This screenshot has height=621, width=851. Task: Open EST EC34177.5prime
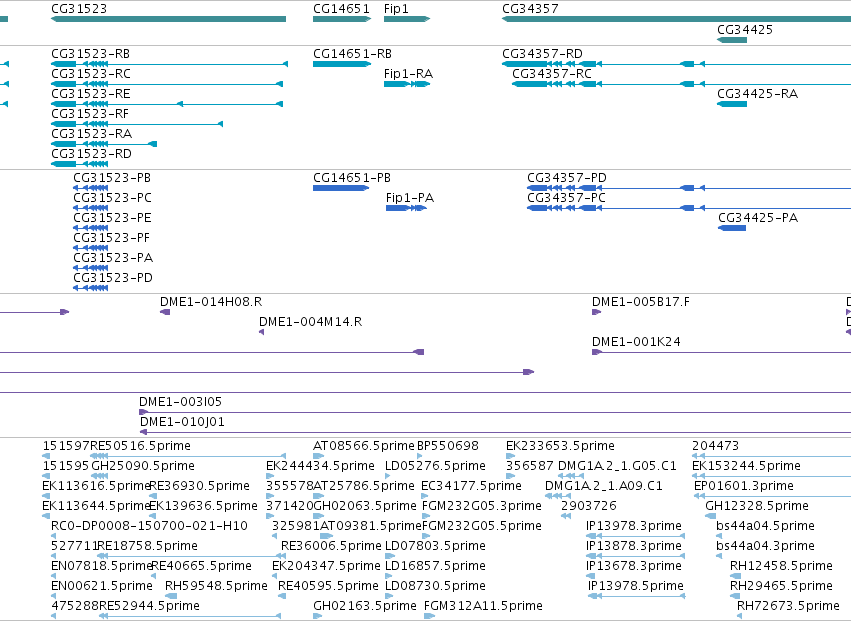coord(425,496)
